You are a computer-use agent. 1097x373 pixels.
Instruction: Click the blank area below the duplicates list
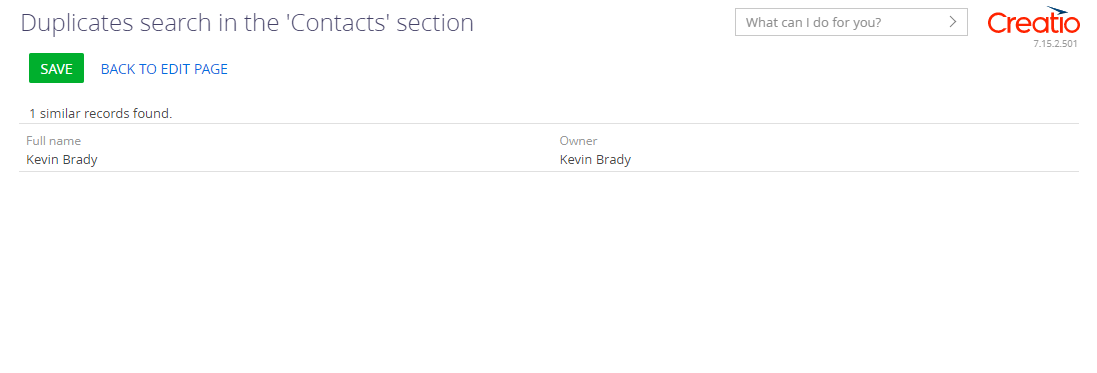pyautogui.click(x=548, y=273)
